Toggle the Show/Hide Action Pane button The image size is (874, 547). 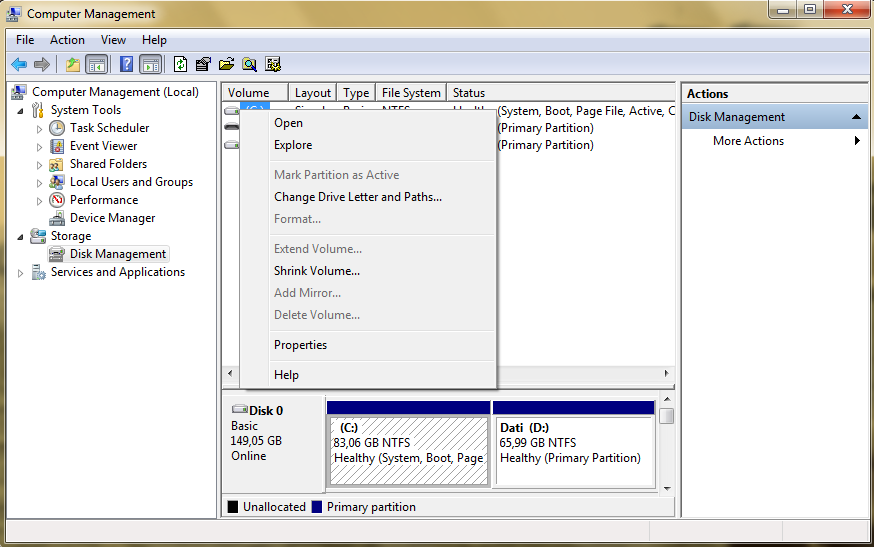tap(150, 64)
